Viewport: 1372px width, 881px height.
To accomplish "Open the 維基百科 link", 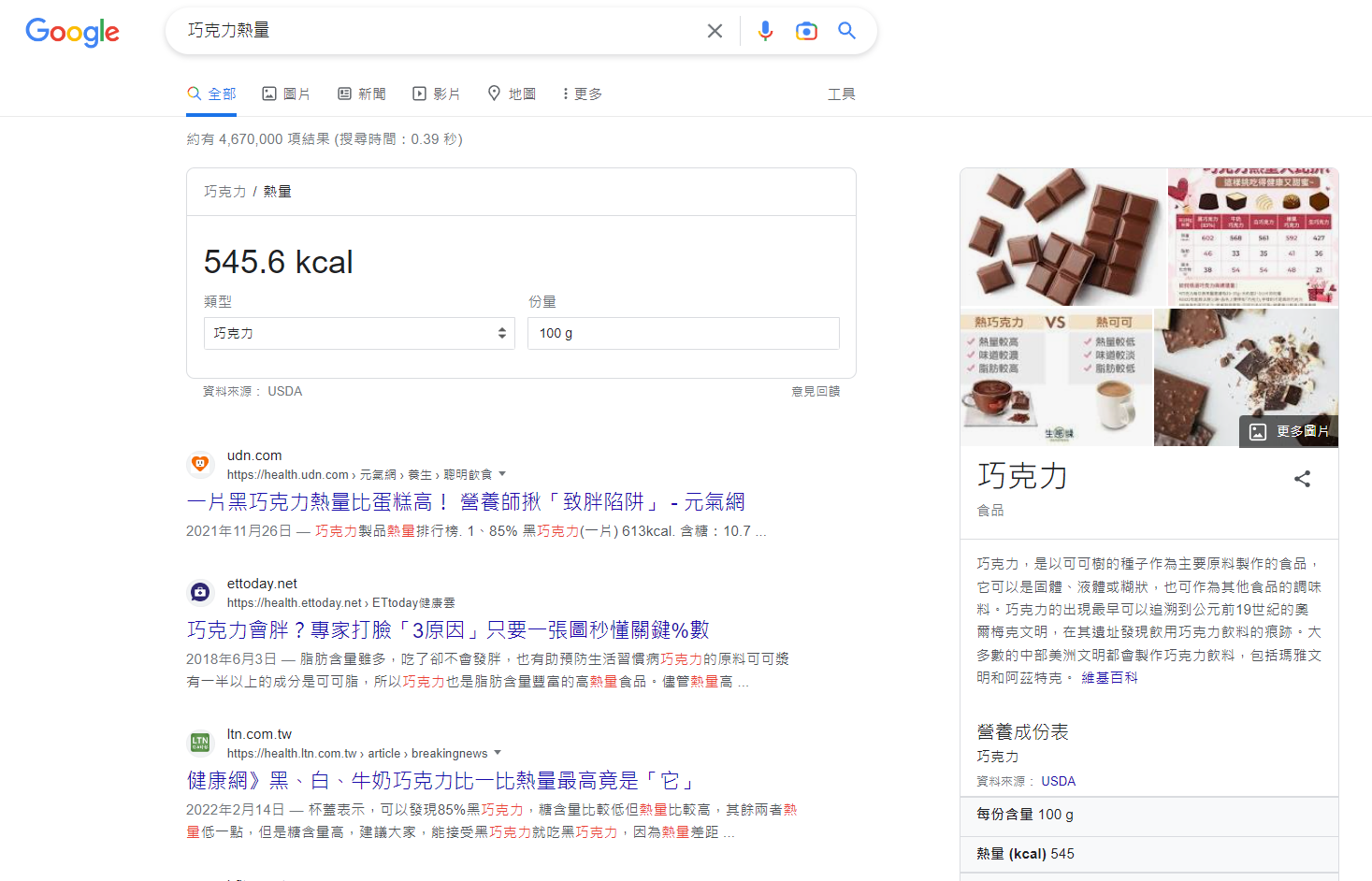I will point(1109,678).
